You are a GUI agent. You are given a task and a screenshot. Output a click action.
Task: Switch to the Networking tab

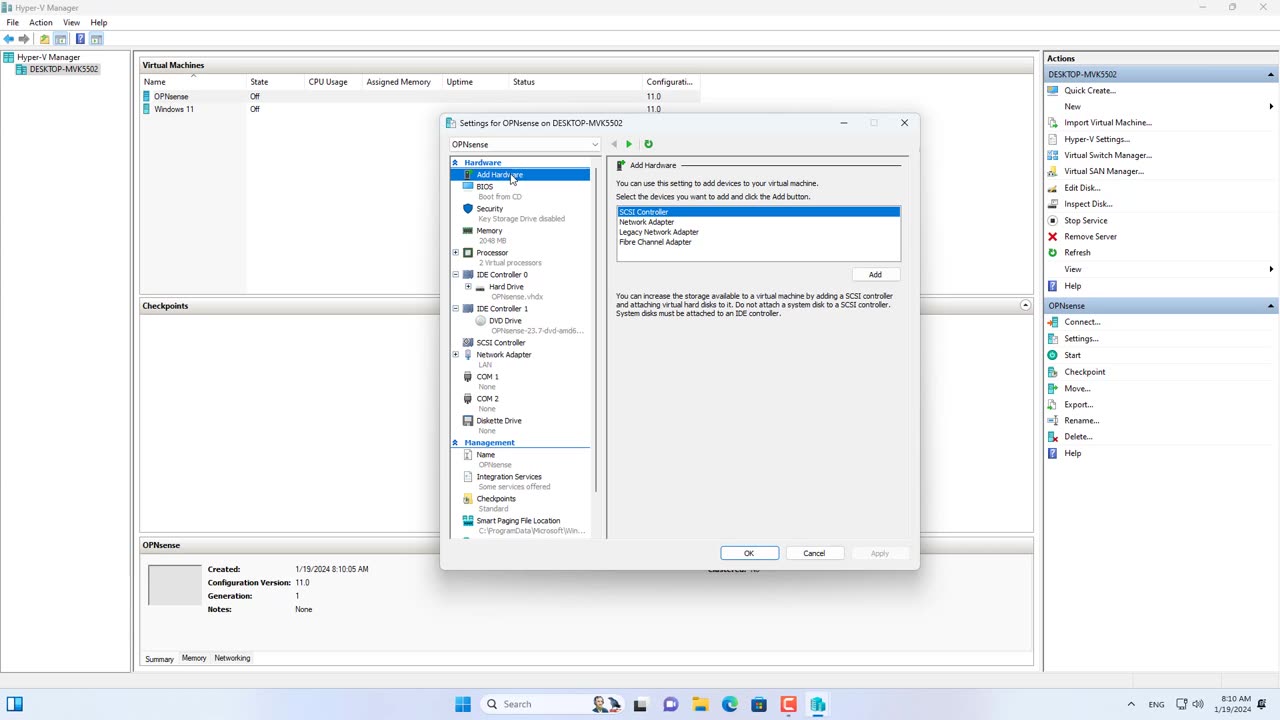coord(232,658)
